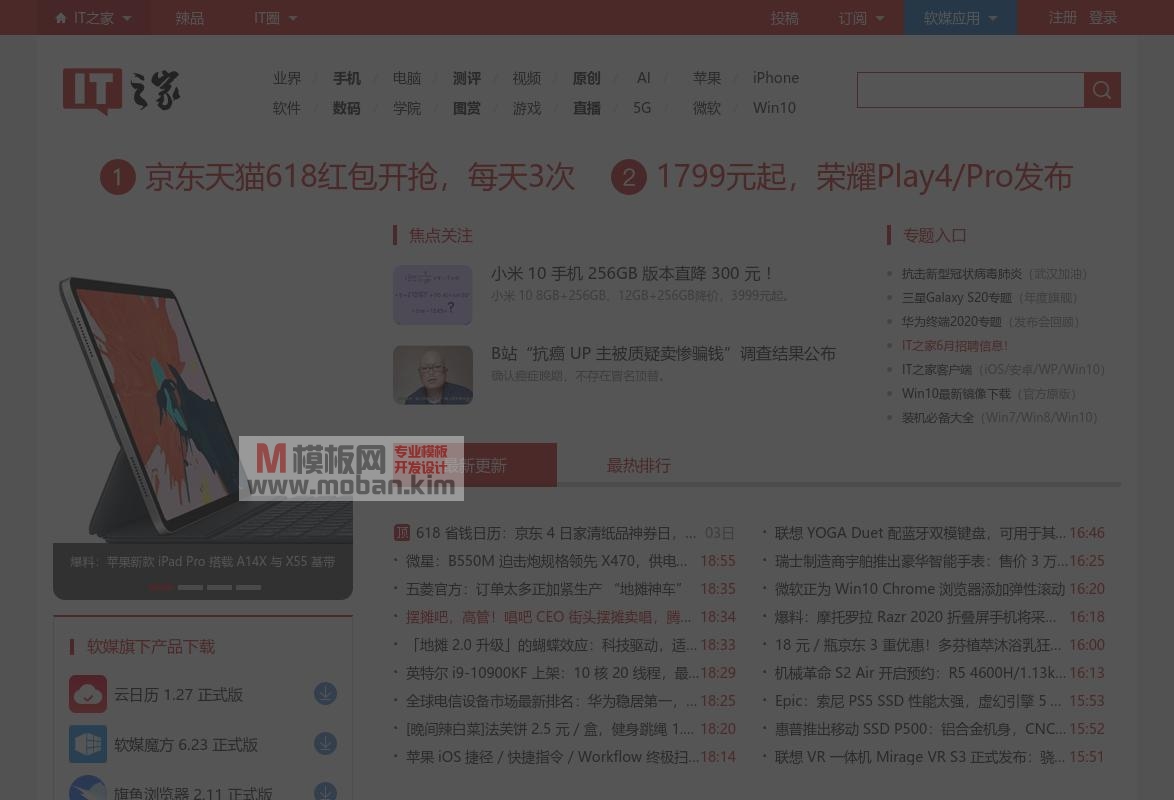
Task: Open 小米 10 article thumbnail
Action: click(433, 294)
